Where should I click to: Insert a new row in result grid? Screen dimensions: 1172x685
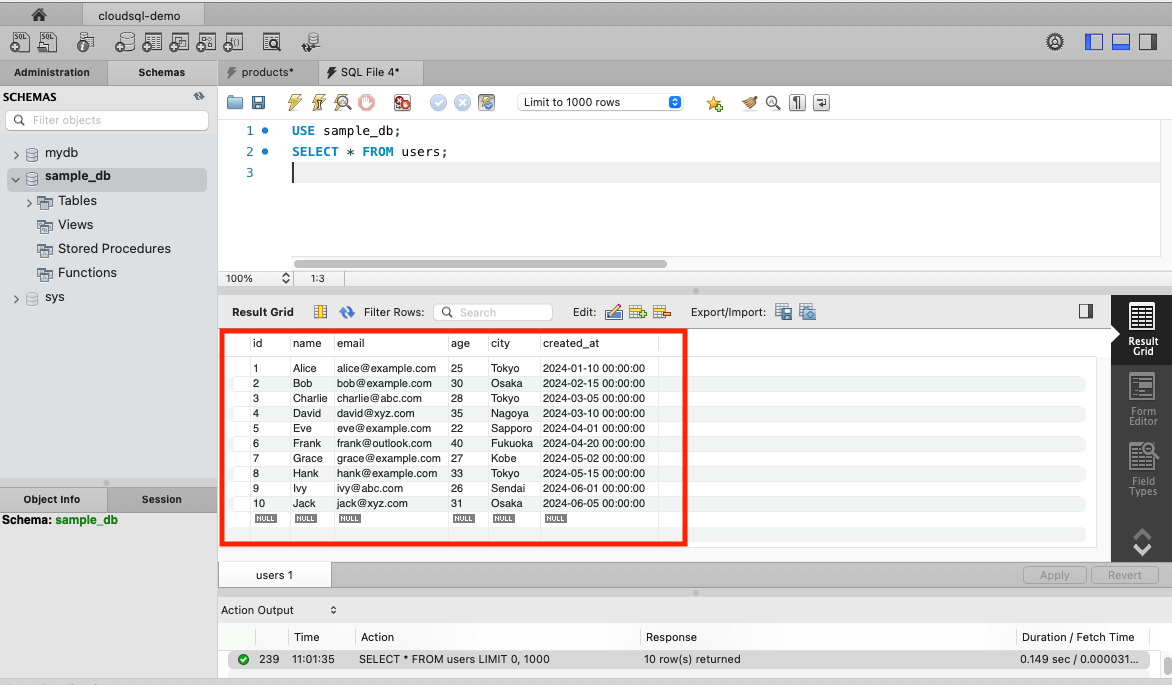tap(638, 312)
